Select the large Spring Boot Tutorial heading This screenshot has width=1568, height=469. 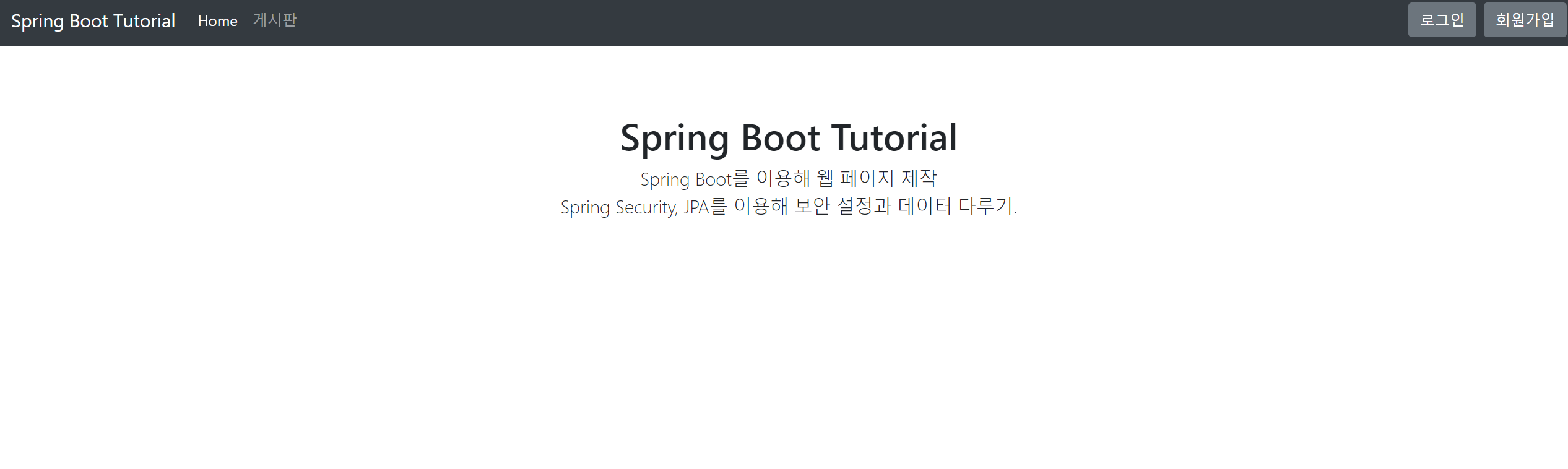pos(789,138)
